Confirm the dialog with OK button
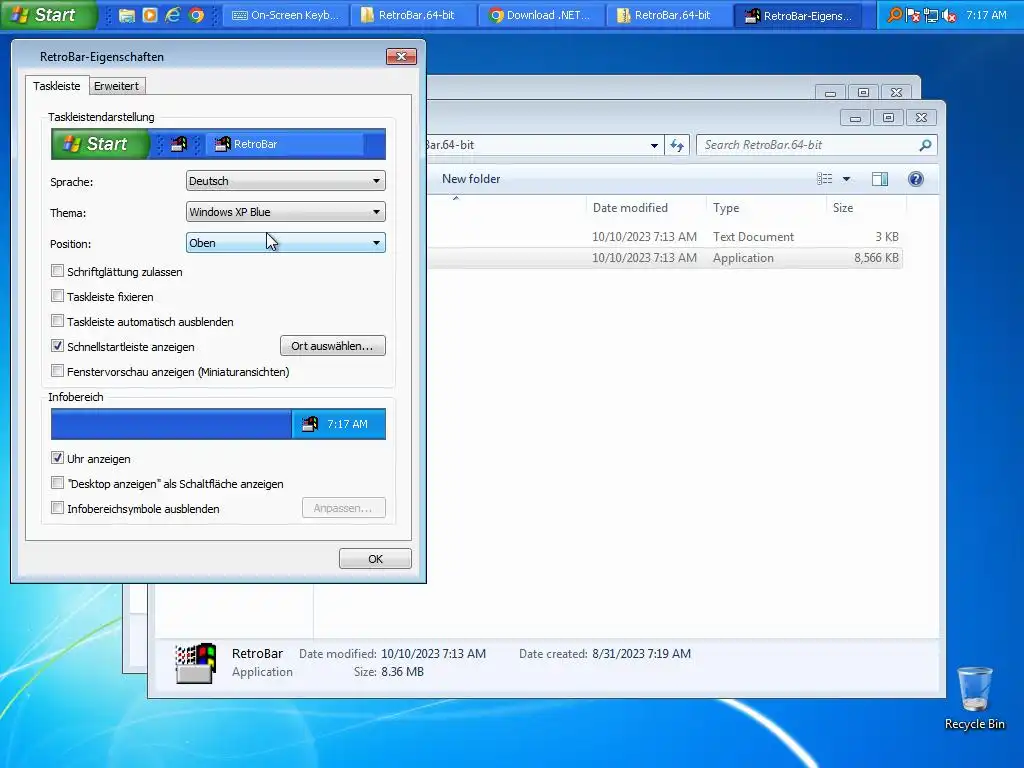 375,558
